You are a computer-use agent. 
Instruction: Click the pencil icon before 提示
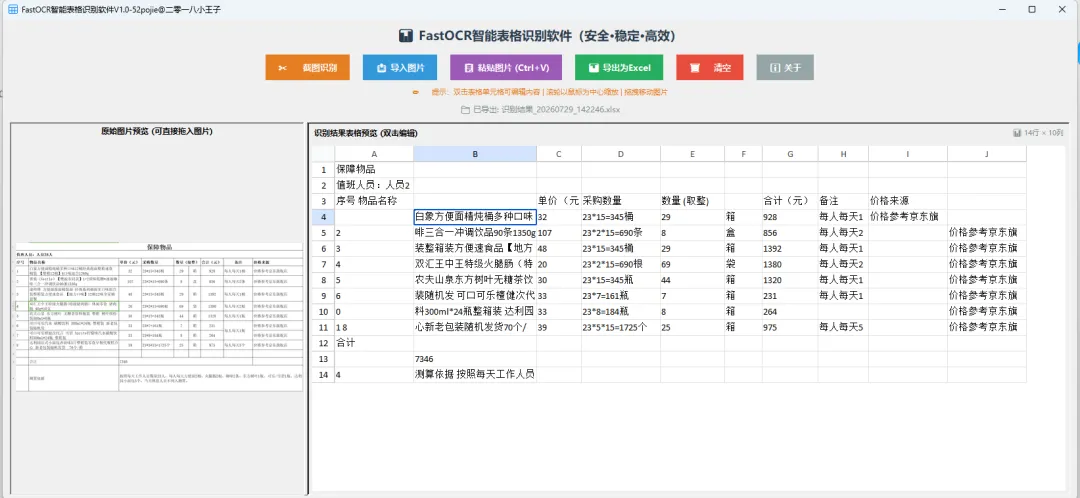[x=415, y=92]
